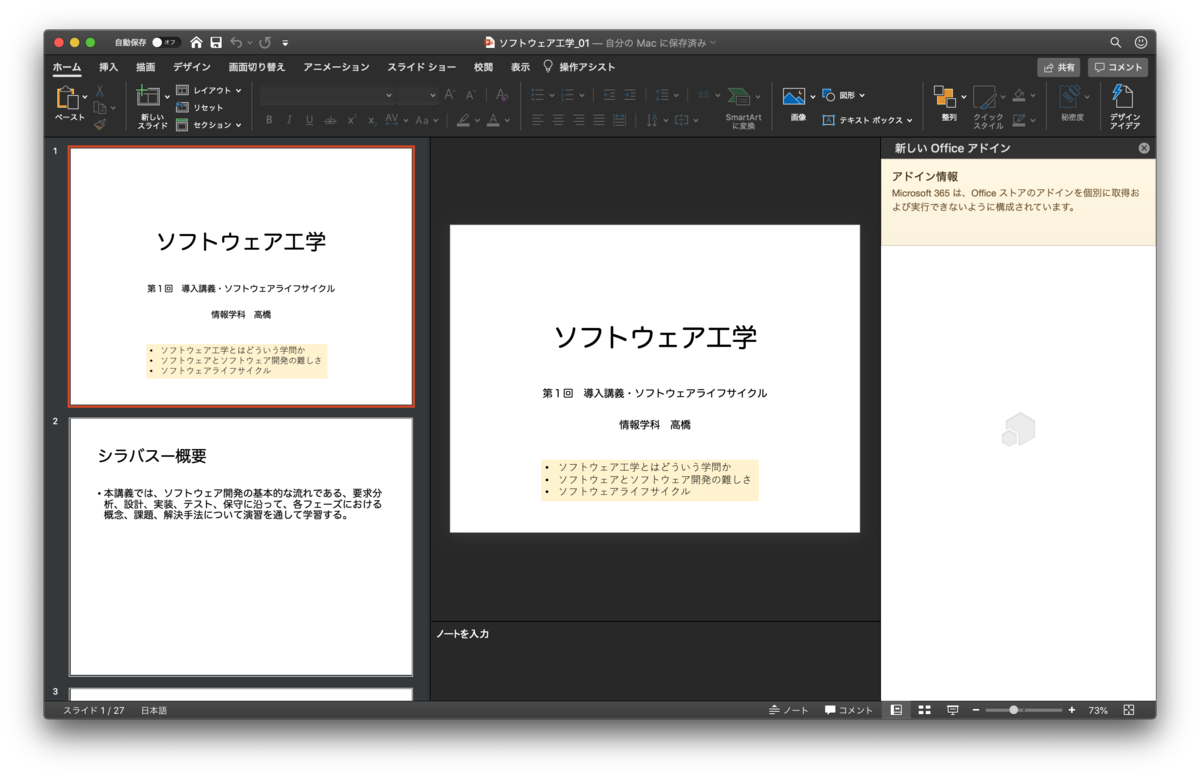1200x777 pixels.
Task: Click the リセット reset icon
Action: click(x=182, y=107)
